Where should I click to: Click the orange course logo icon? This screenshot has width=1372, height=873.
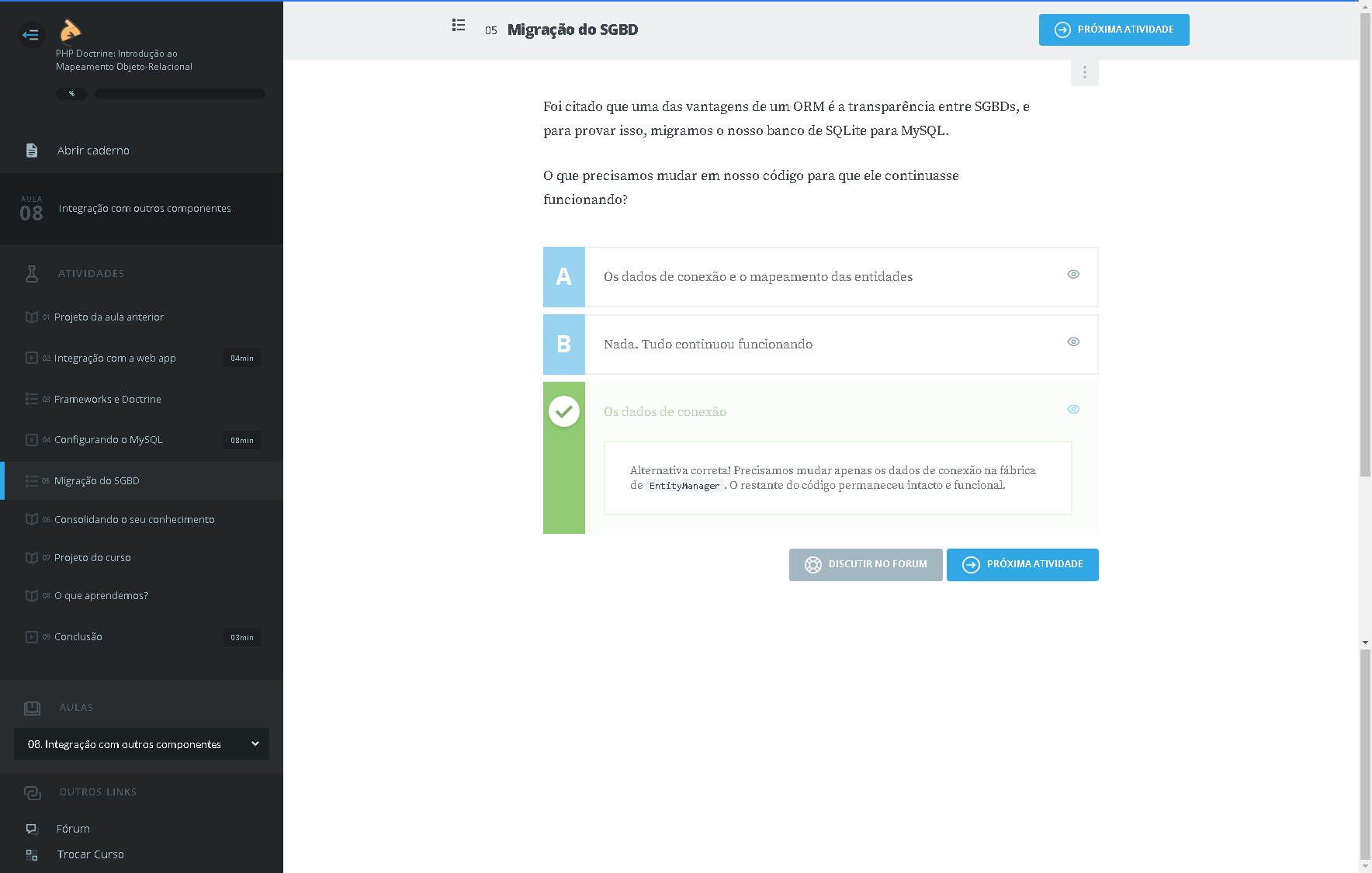point(70,30)
